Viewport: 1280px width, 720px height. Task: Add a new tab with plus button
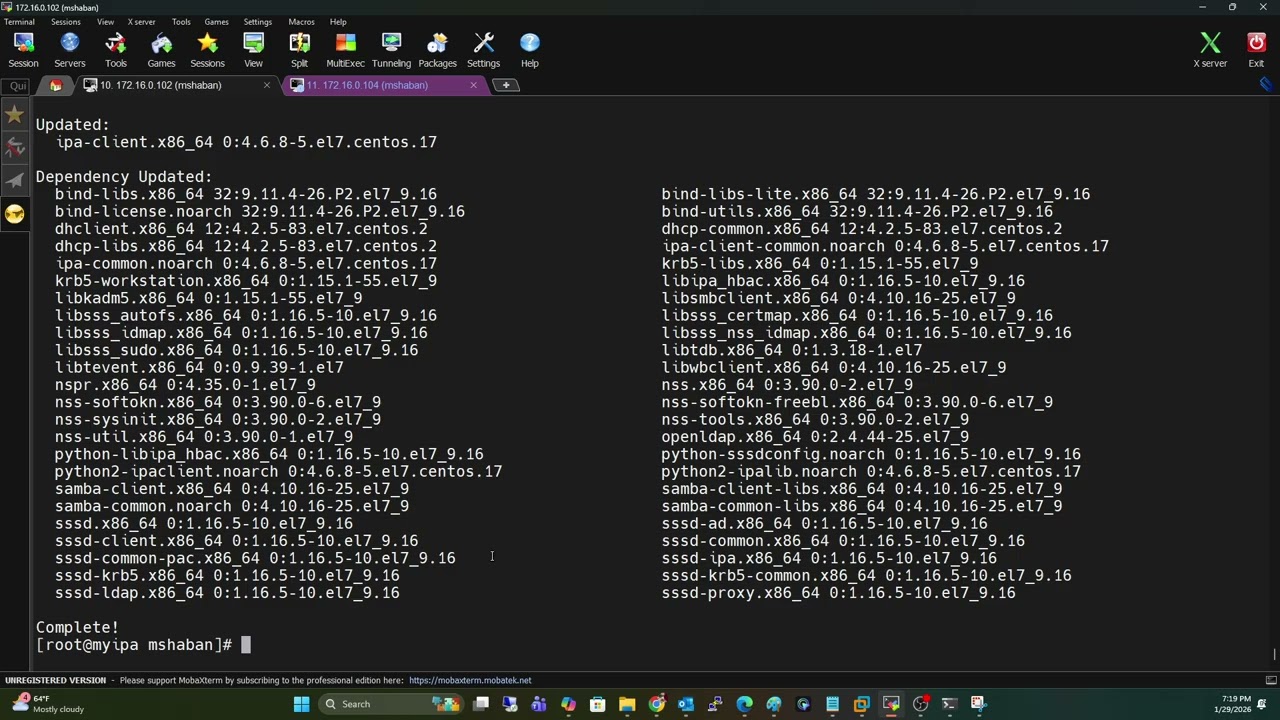click(x=505, y=85)
